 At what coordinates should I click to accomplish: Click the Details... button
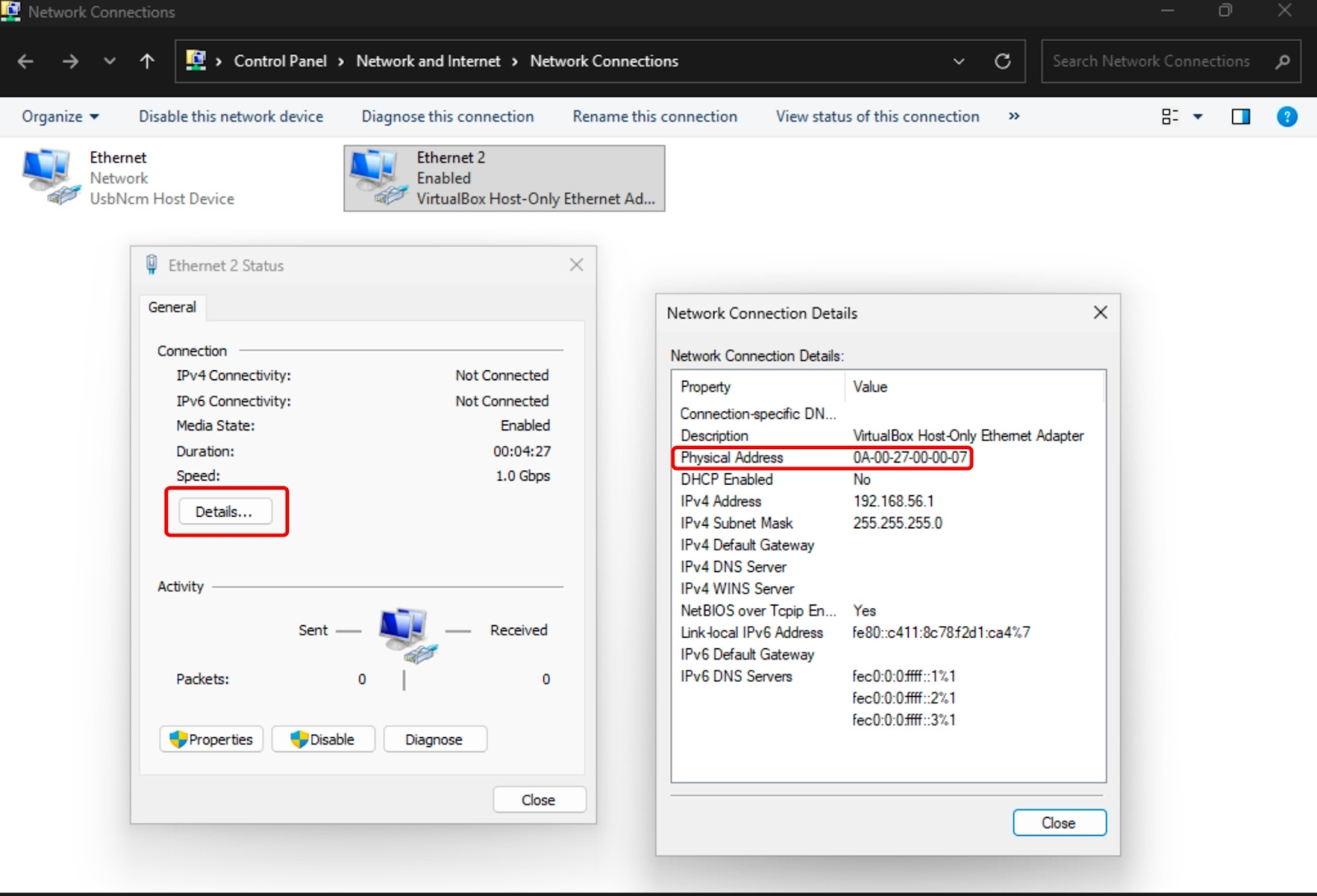(224, 512)
